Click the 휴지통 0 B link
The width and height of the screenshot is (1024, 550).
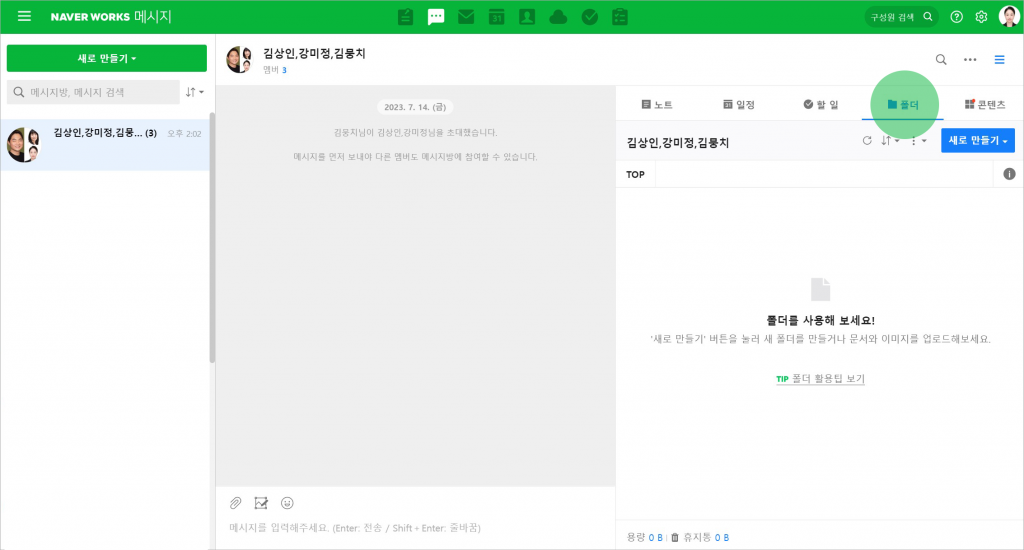[706, 537]
